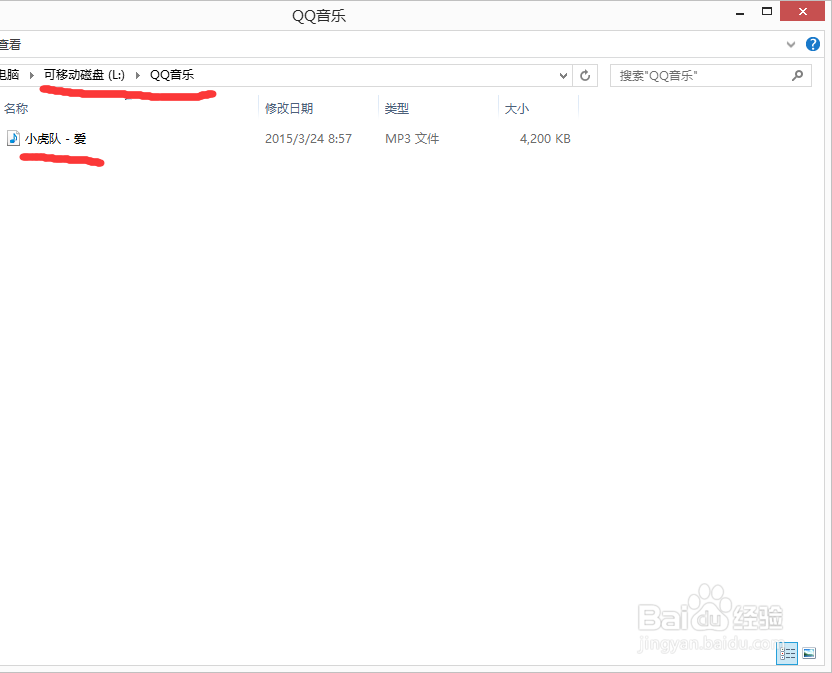Screen dimensions: 832x673
Task: Minimize the QQ音乐 window
Action: click(x=740, y=13)
